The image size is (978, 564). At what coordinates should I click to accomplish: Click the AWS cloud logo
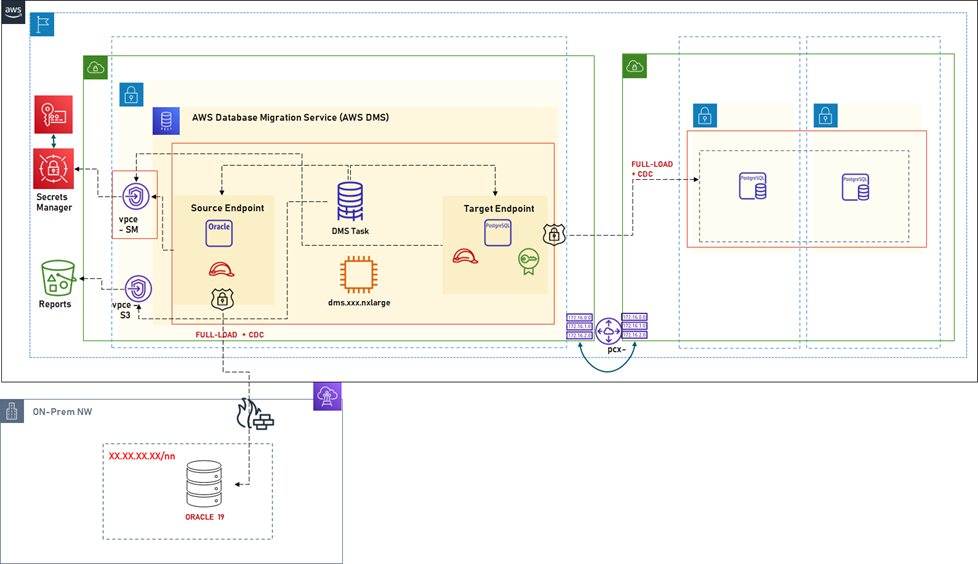tap(13, 13)
